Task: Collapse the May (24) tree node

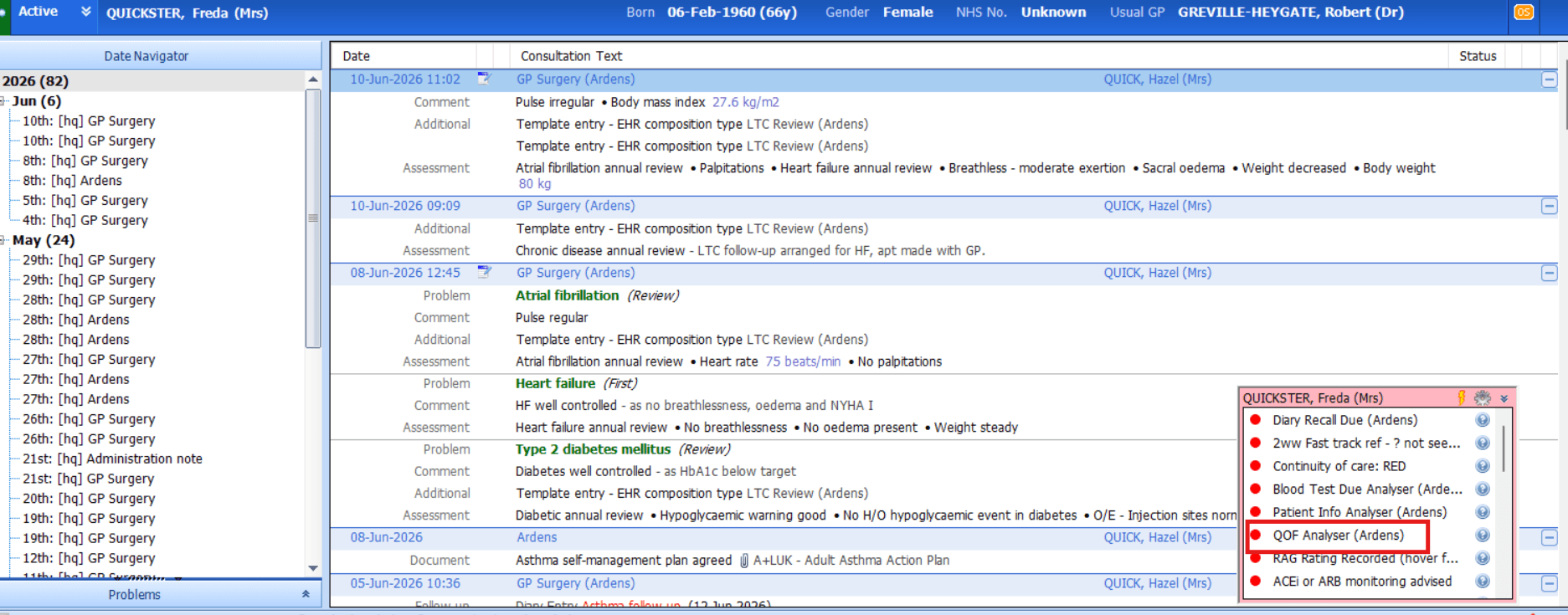Action: pos(3,240)
